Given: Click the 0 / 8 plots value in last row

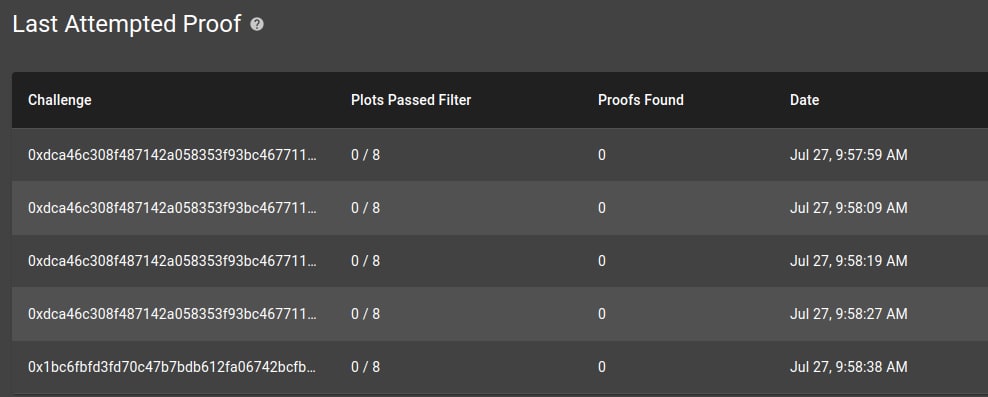Looking at the screenshot, I should click(365, 367).
